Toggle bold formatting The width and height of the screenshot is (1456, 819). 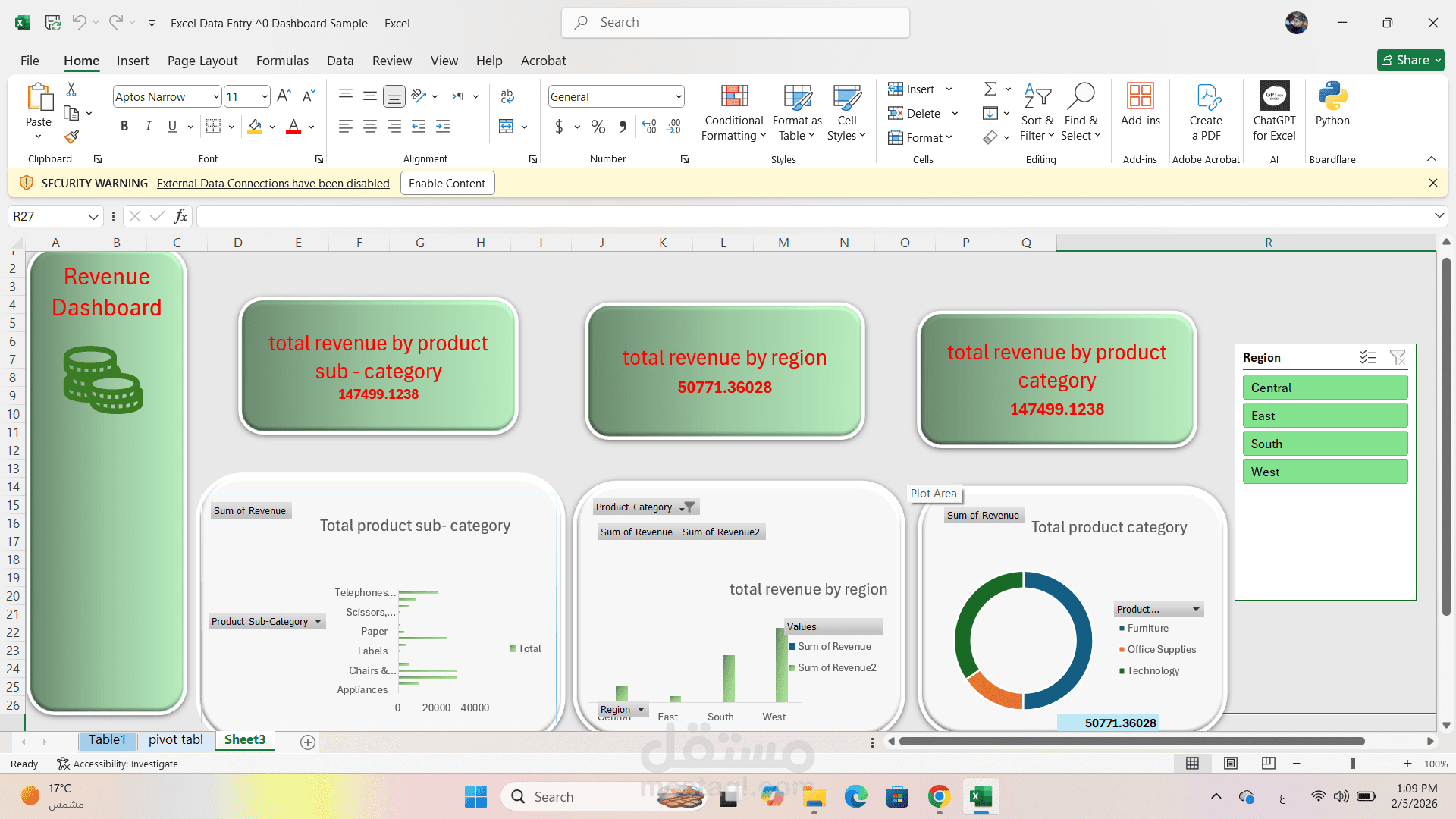[x=124, y=126]
